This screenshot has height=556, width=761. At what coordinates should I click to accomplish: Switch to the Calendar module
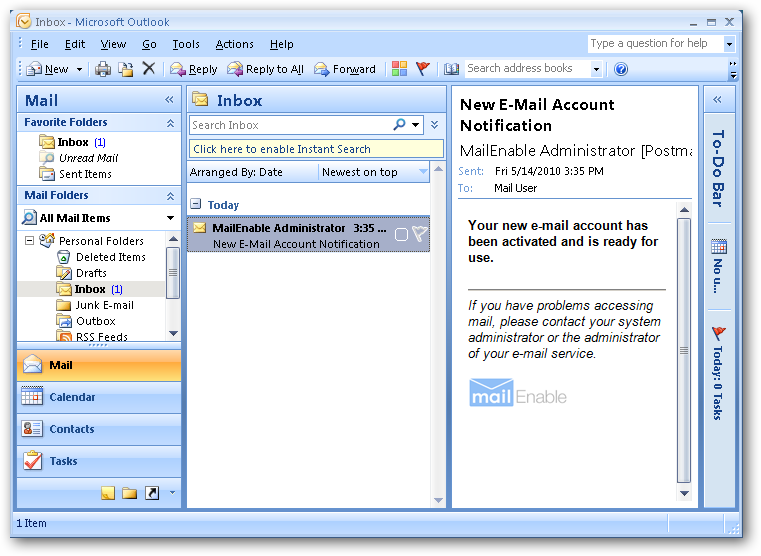[x=99, y=397]
